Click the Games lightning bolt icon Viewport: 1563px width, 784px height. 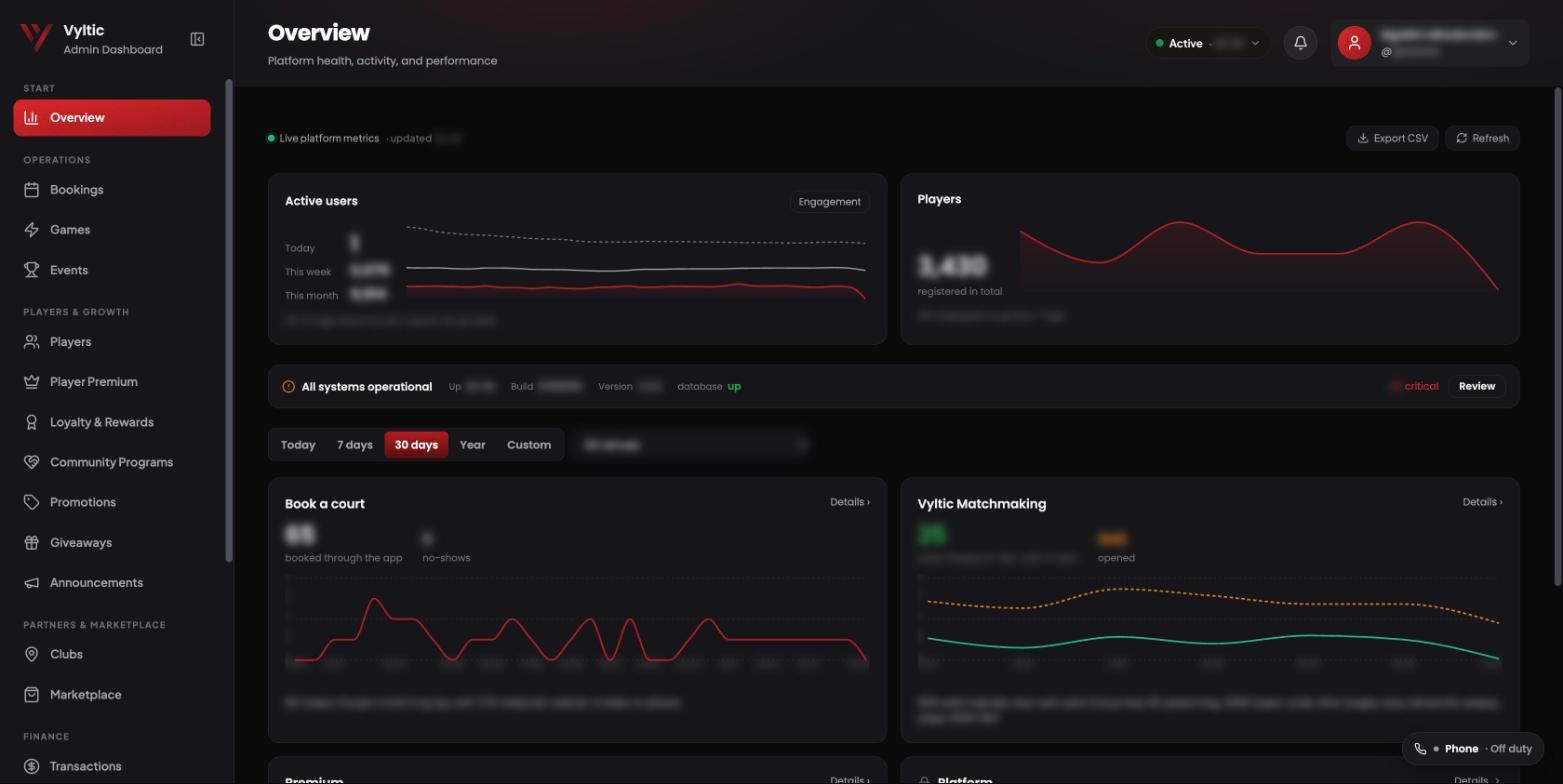pyautogui.click(x=32, y=230)
